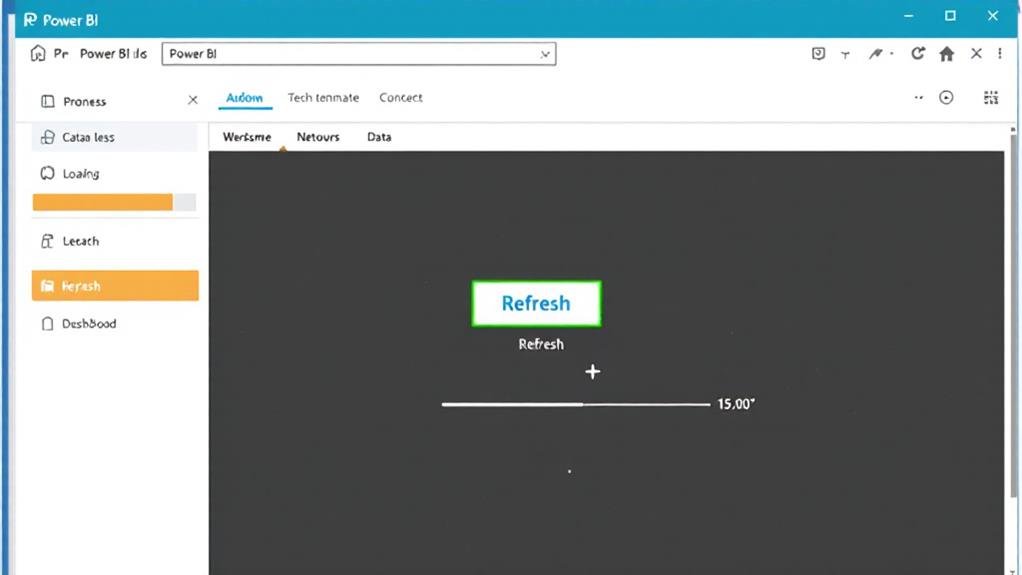
Task: Click the pin icon in toolbar
Action: [x=875, y=53]
